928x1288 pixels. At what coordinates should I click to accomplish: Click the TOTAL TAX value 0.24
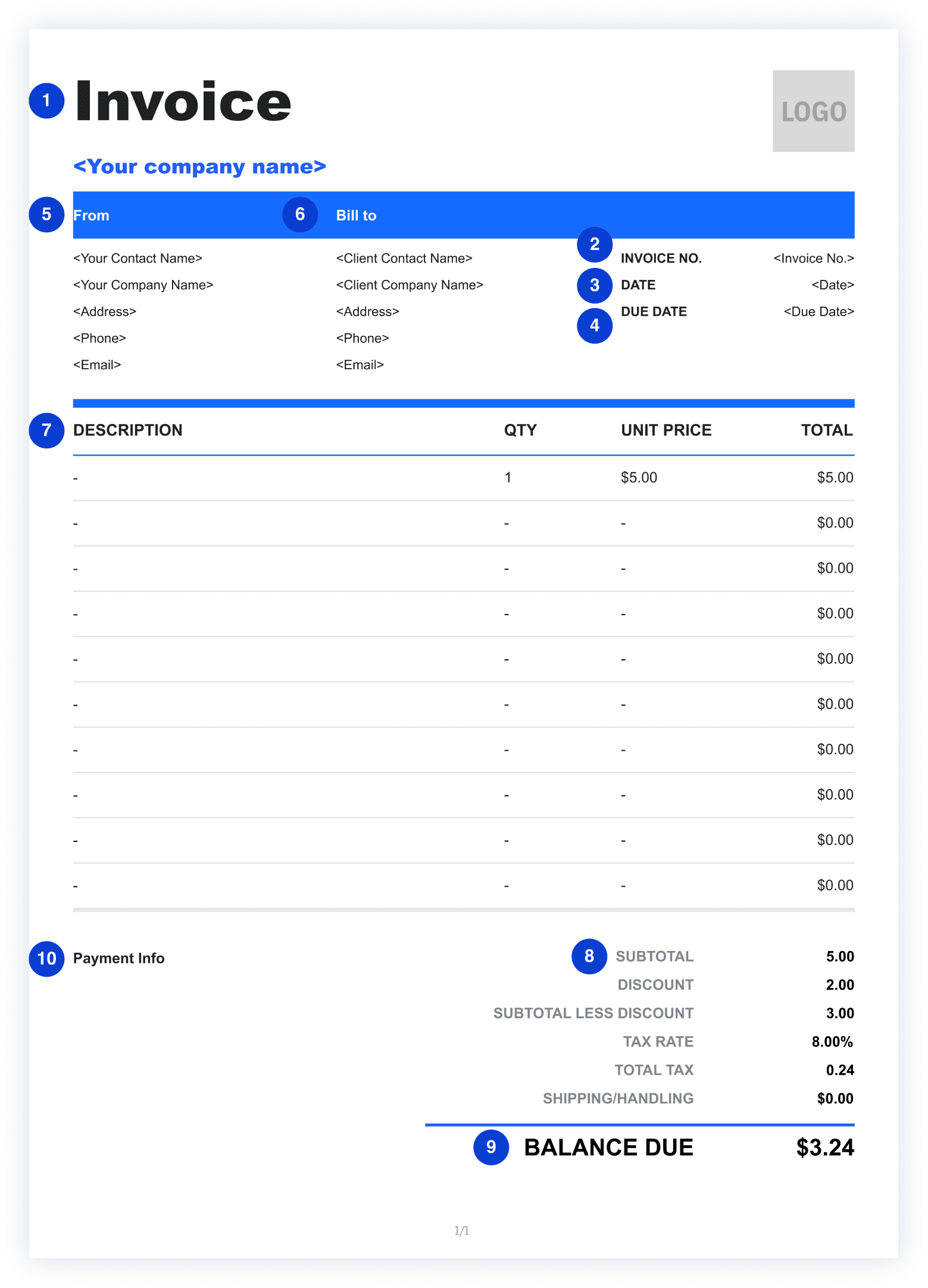point(840,1071)
